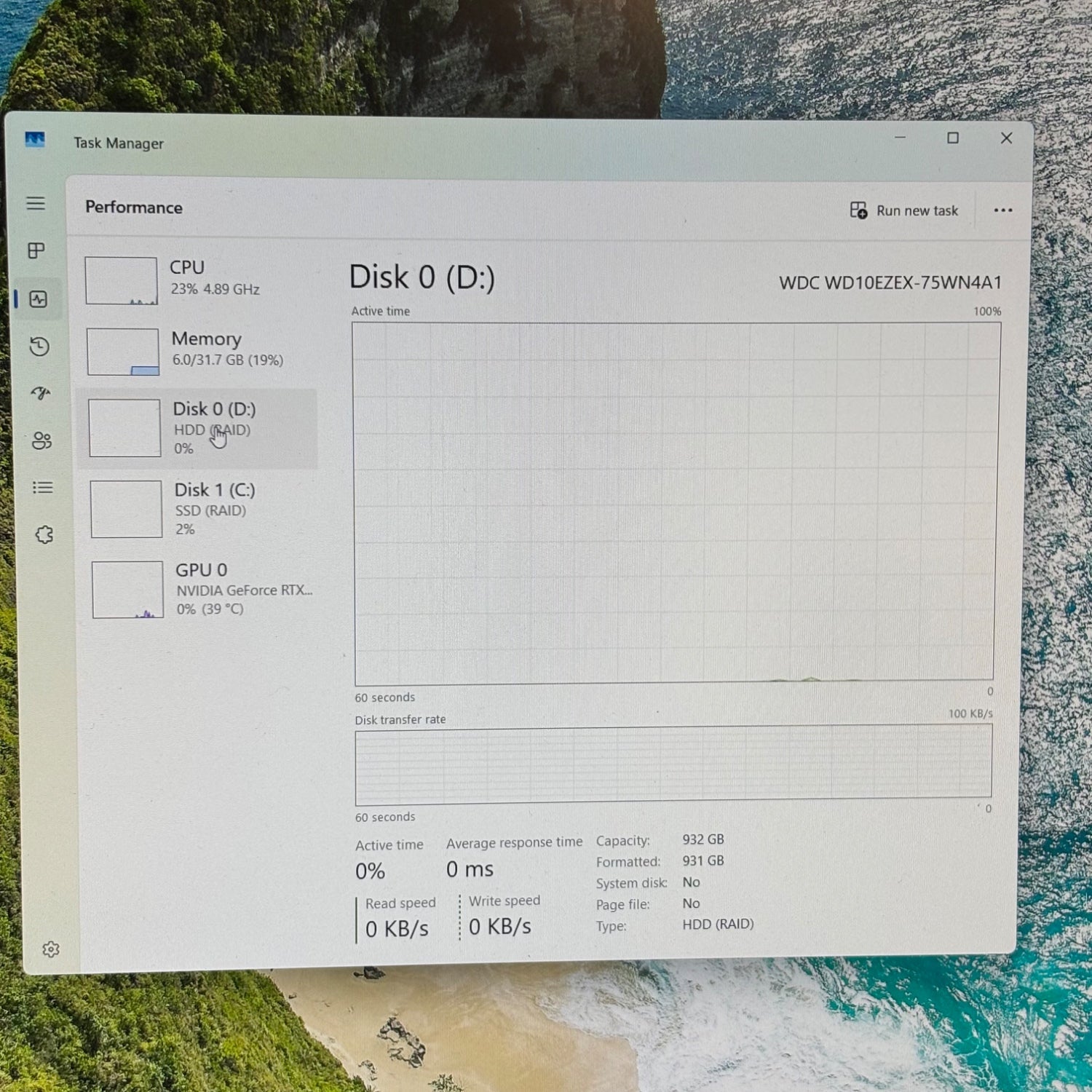
Task: Click the CPU mini graph thumbnail
Action: point(121,280)
